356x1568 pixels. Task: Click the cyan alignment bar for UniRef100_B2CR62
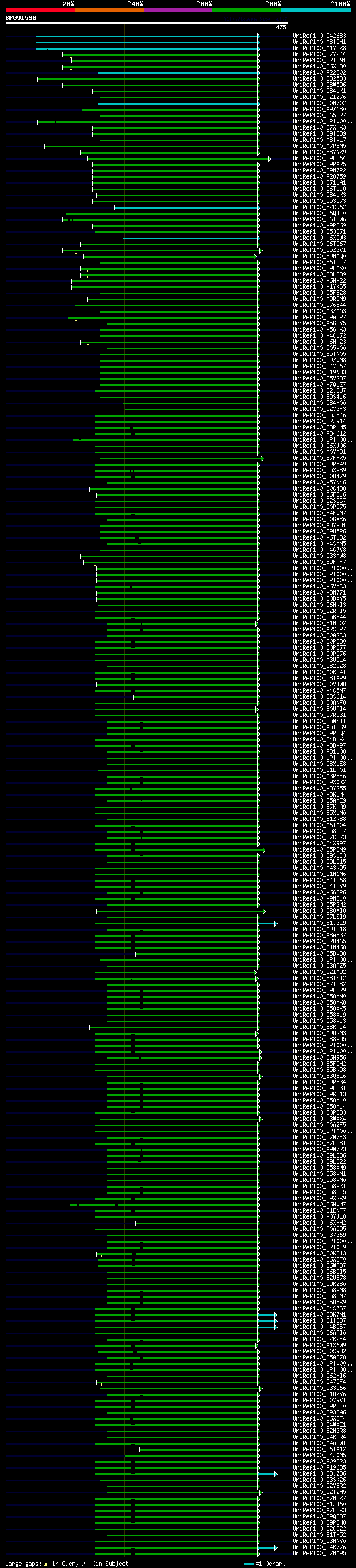click(x=187, y=207)
